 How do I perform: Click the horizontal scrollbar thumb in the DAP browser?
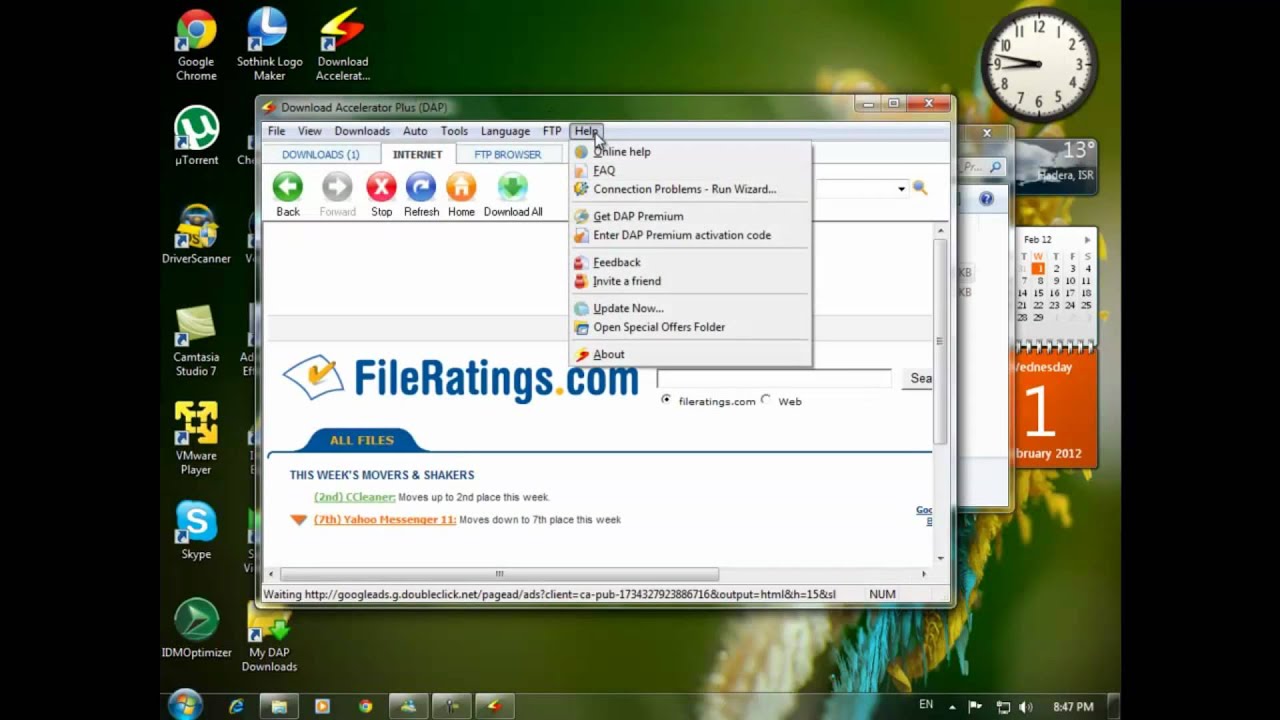tap(499, 574)
